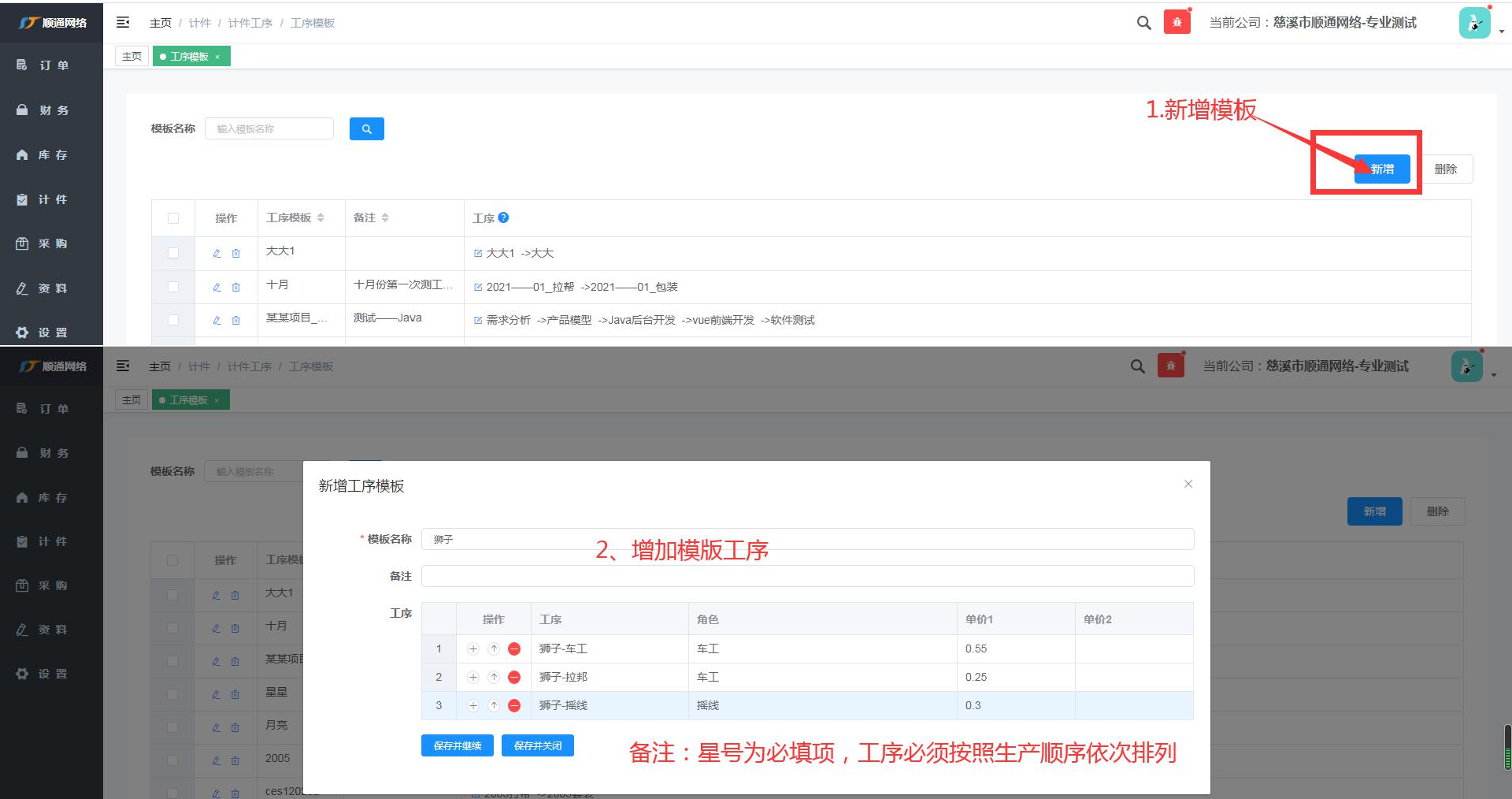The width and height of the screenshot is (1512, 799).
Task: Sort by the 备注 column arrows
Action: (385, 217)
